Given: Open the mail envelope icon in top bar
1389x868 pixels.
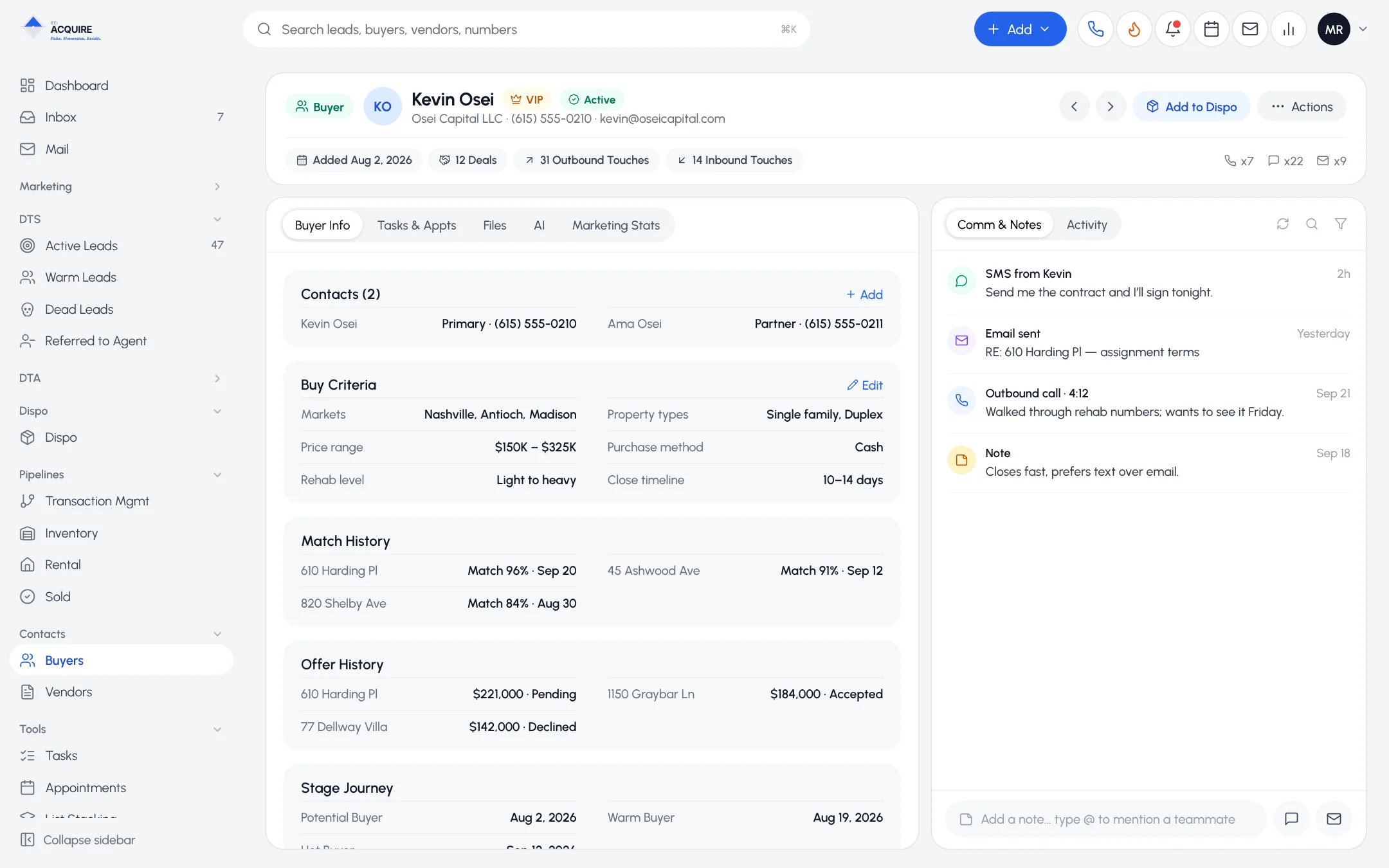Looking at the screenshot, I should pos(1250,29).
